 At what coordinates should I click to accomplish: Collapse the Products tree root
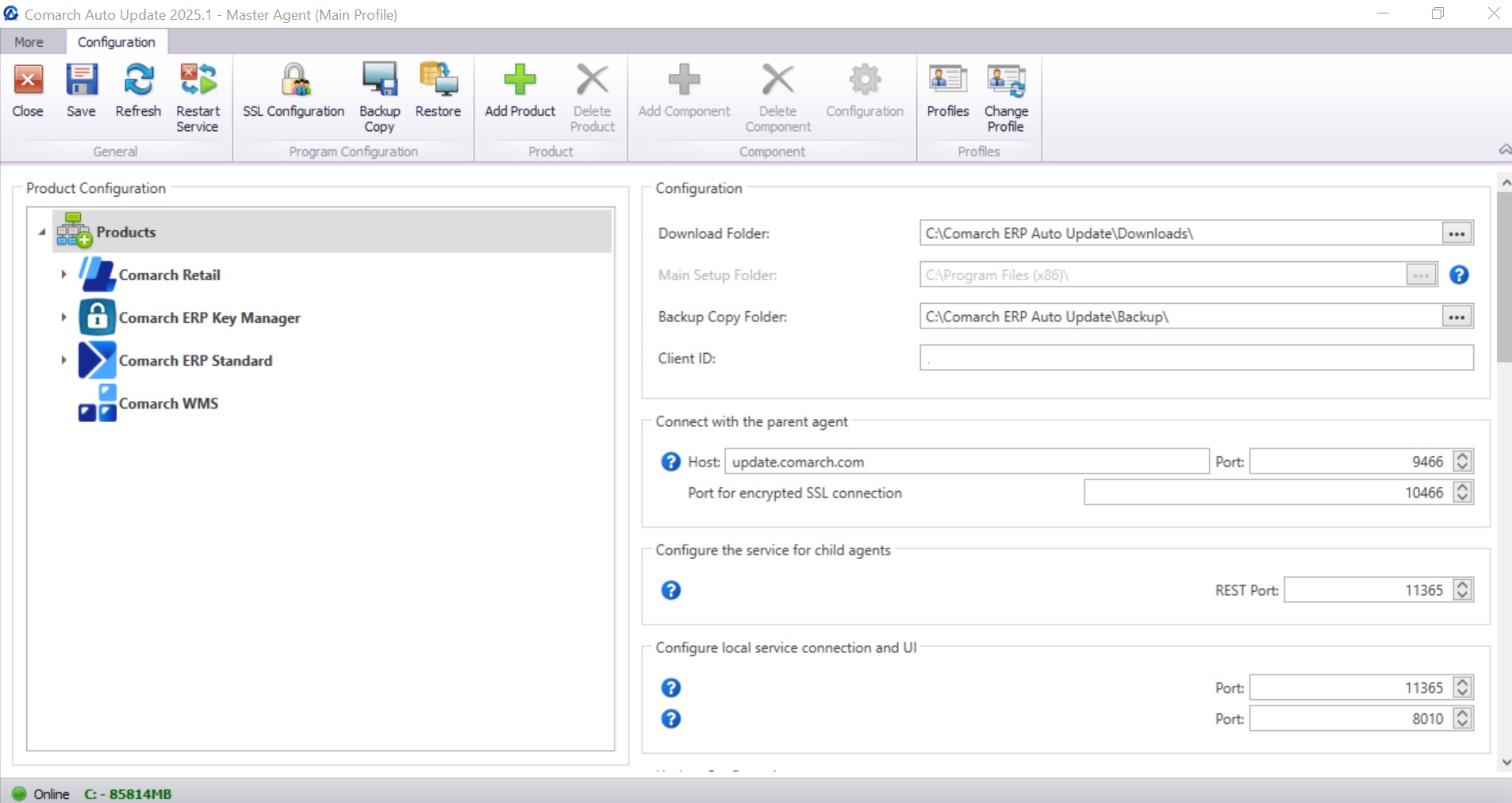click(x=42, y=232)
